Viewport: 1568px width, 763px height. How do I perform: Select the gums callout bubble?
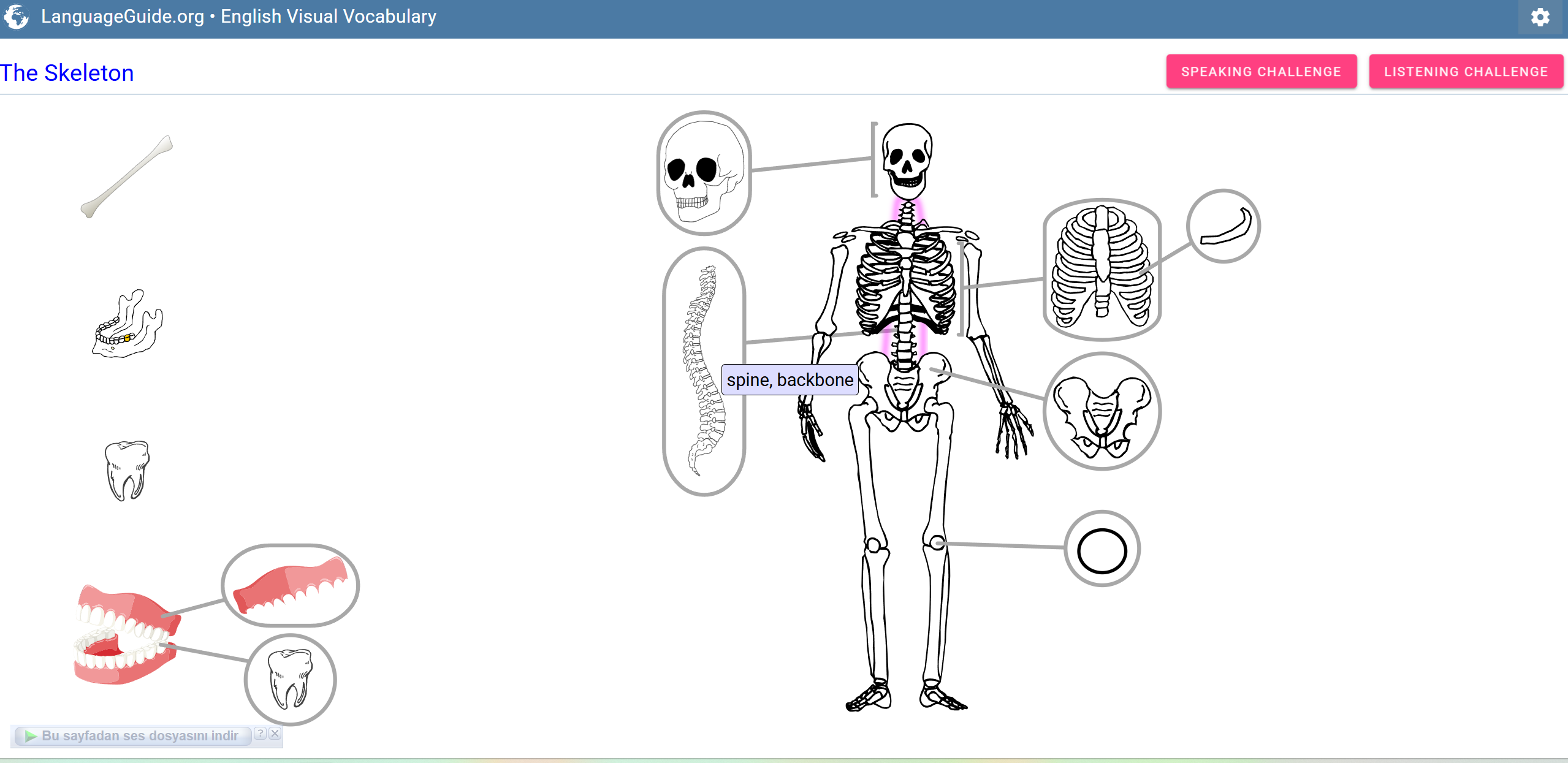(x=290, y=585)
